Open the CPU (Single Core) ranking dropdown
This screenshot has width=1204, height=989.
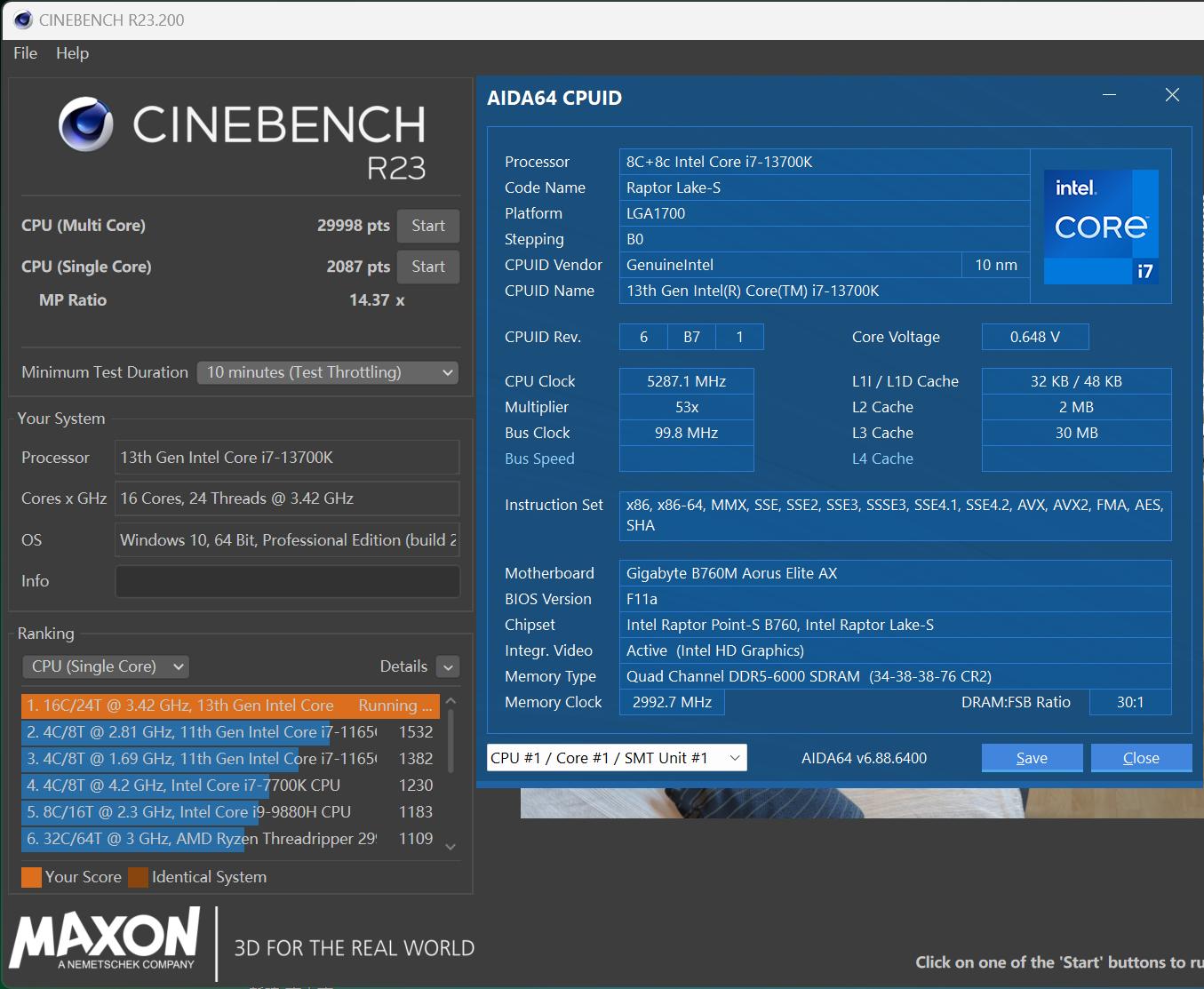(x=106, y=666)
